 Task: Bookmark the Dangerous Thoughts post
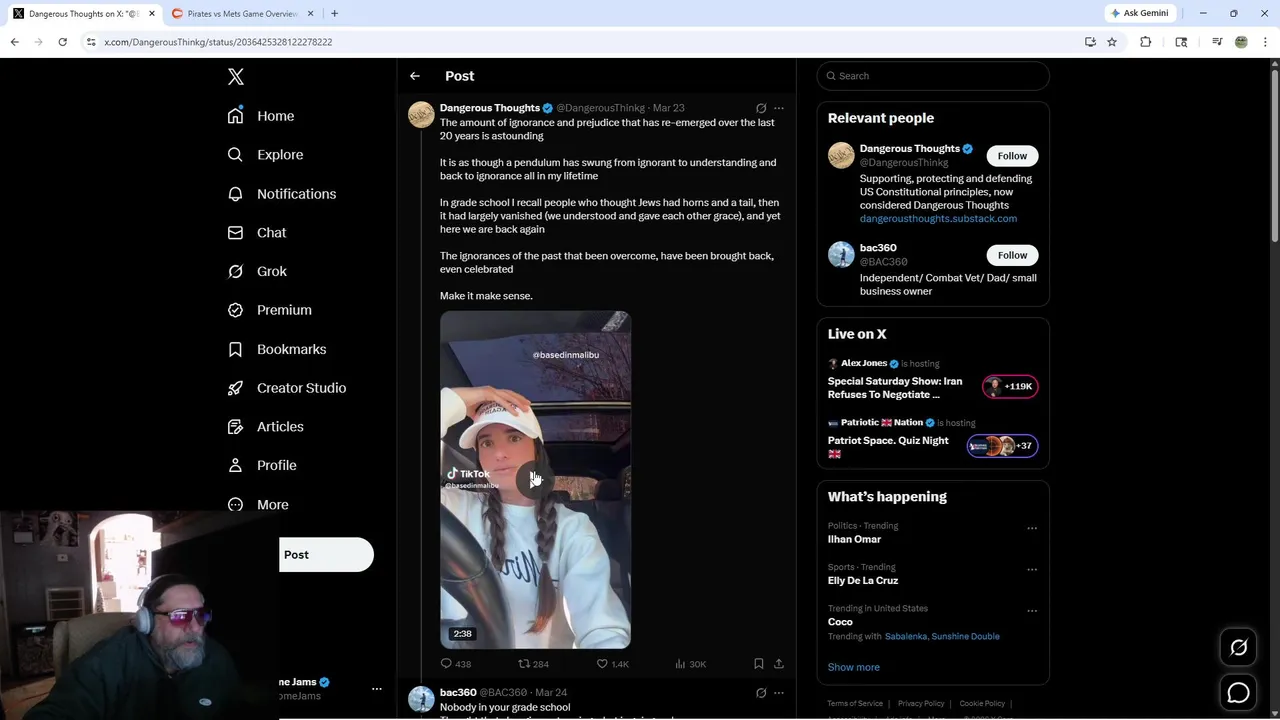[759, 664]
